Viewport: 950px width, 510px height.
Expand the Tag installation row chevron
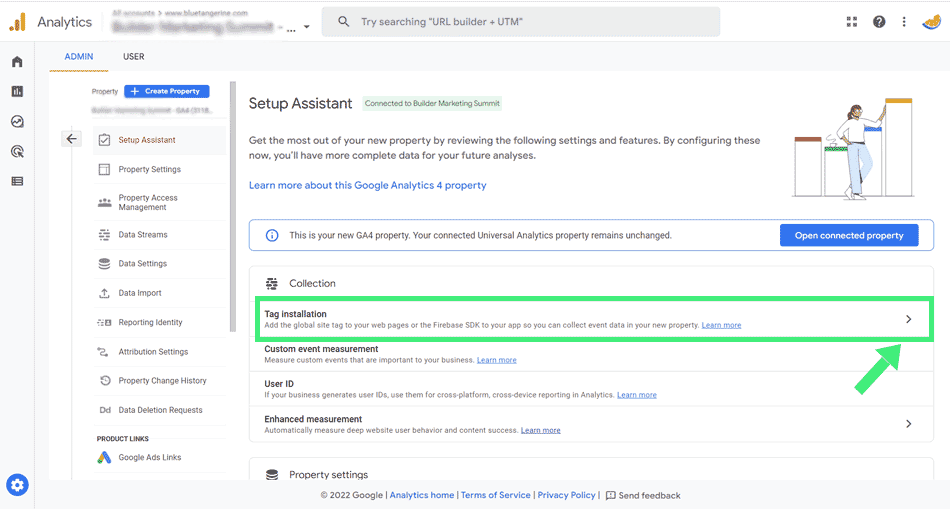click(908, 319)
